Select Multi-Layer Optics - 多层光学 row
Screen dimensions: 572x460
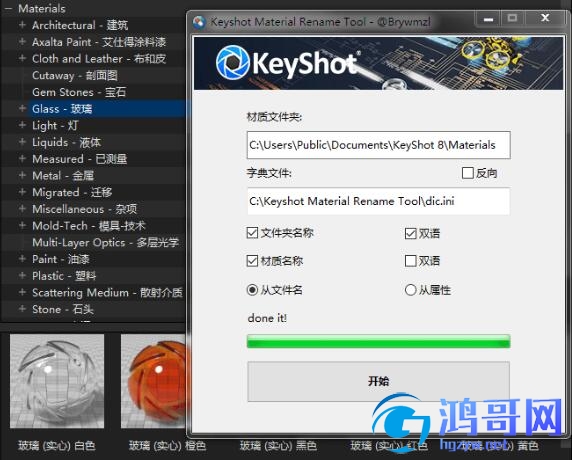click(x=105, y=243)
